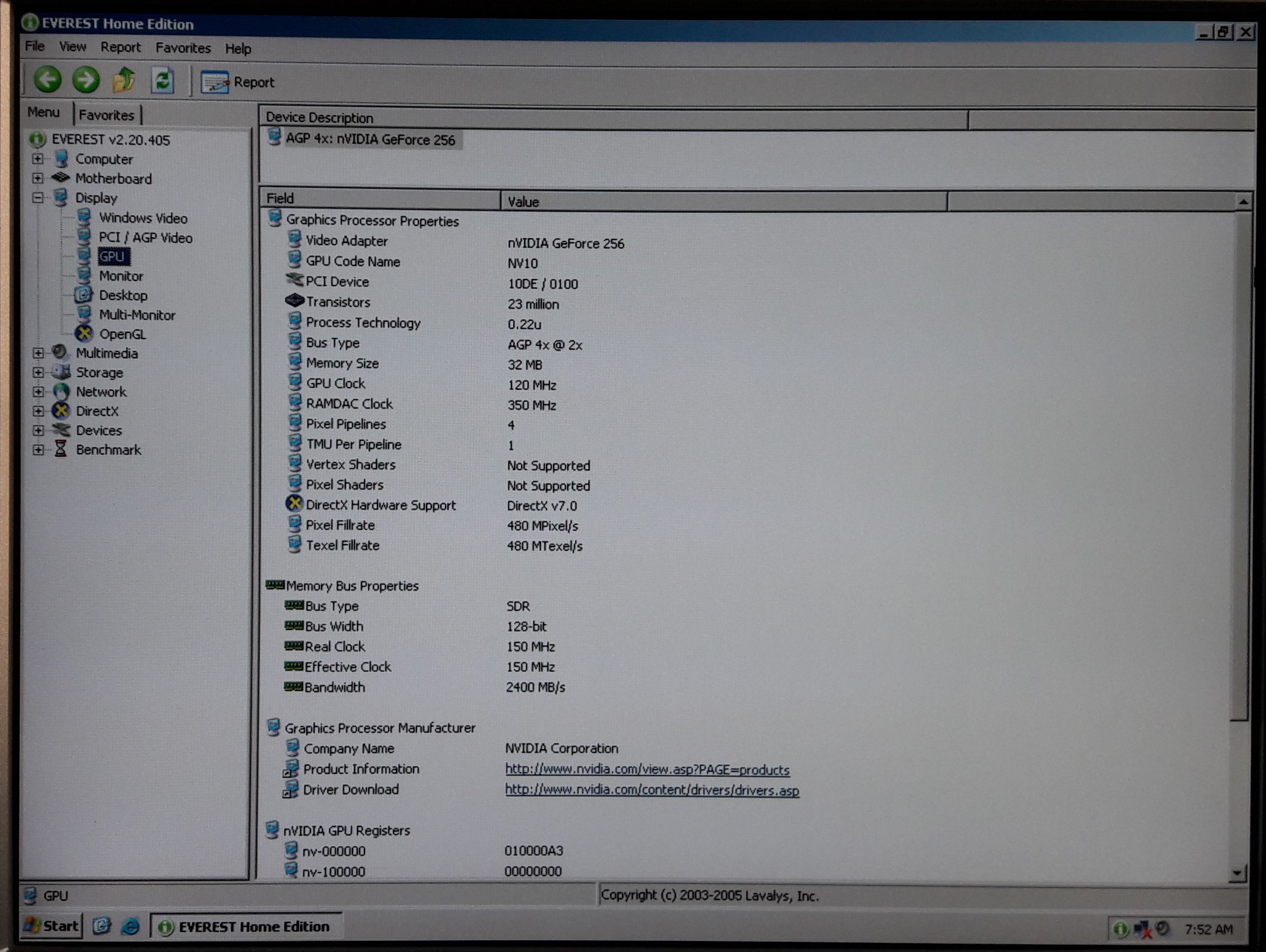Click the green Forward arrow toolbar button
This screenshot has width=1266, height=952.
(x=86, y=80)
